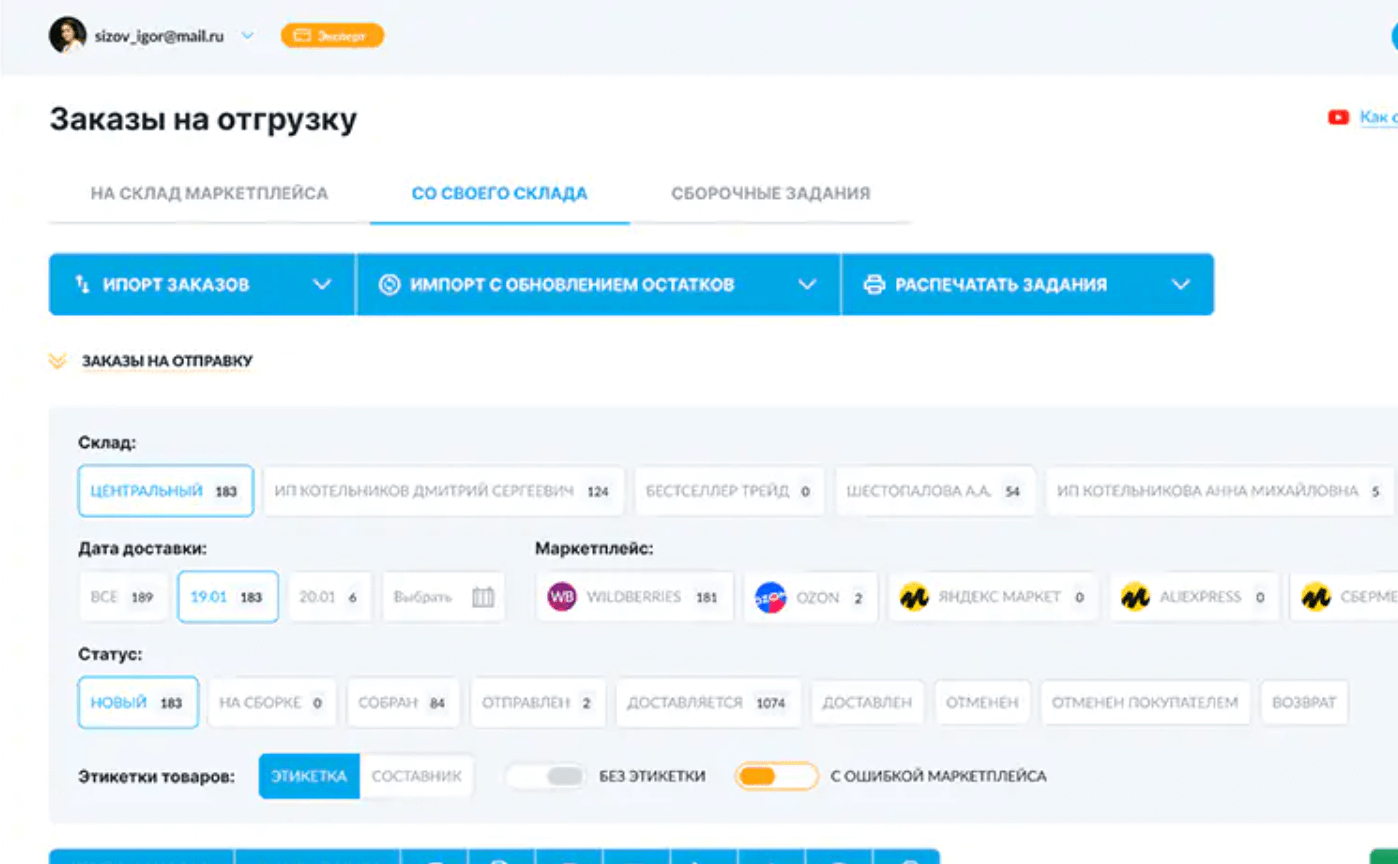Filter by Wildberries marketplace logo
This screenshot has height=864, width=1398.
(x=562, y=597)
